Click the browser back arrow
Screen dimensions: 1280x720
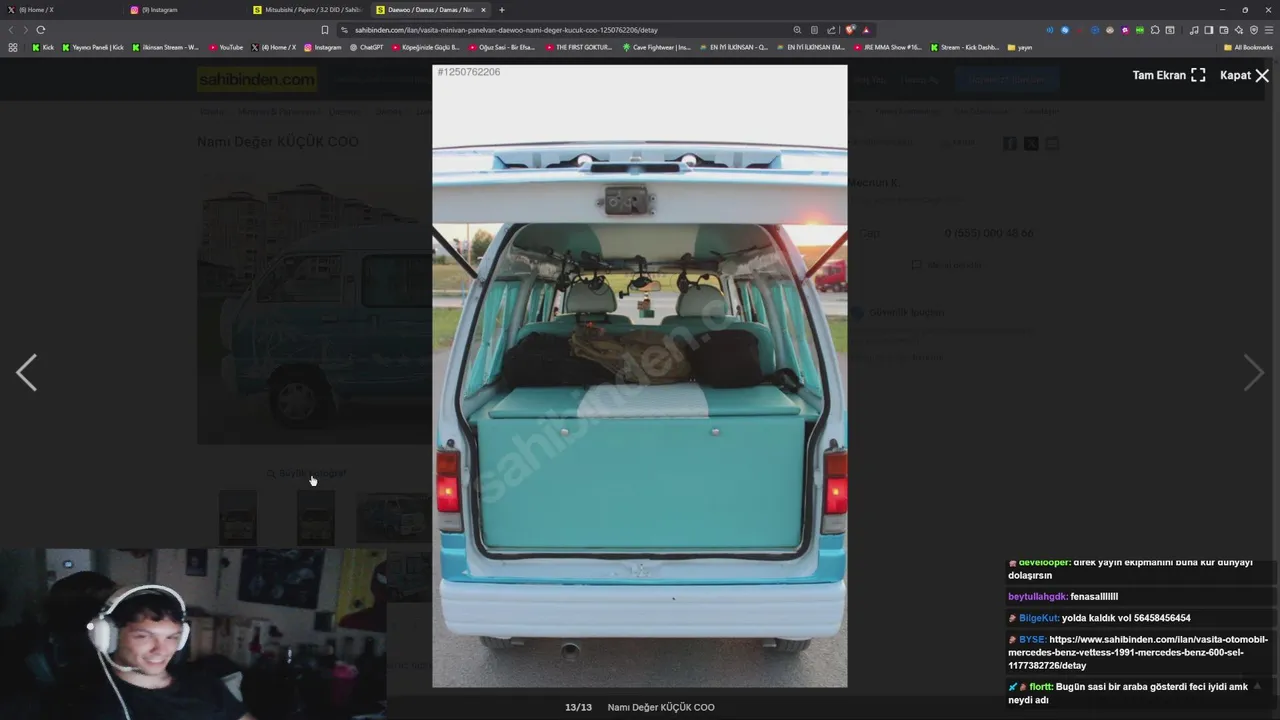(x=12, y=30)
